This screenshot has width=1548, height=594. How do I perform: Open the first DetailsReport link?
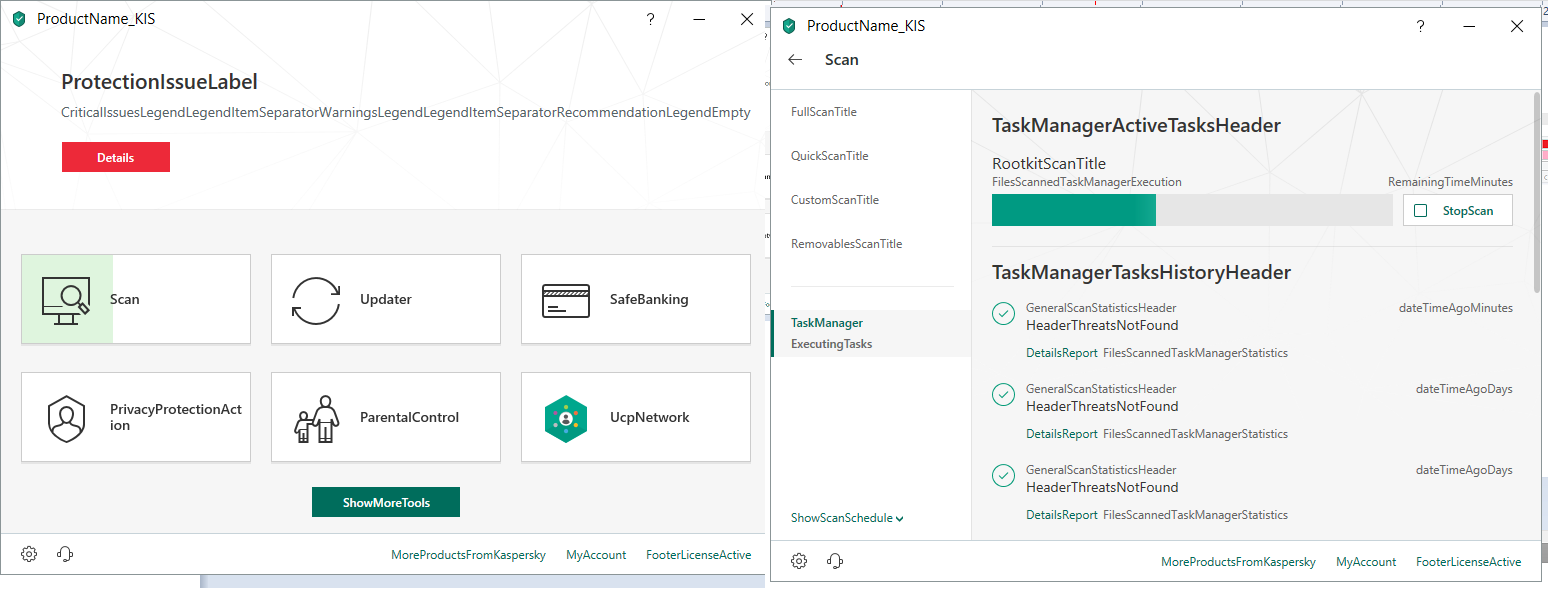point(1061,353)
